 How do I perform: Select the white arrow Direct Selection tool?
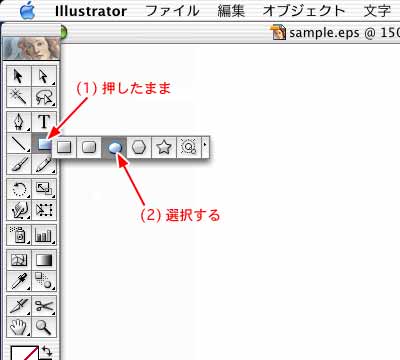[44, 76]
